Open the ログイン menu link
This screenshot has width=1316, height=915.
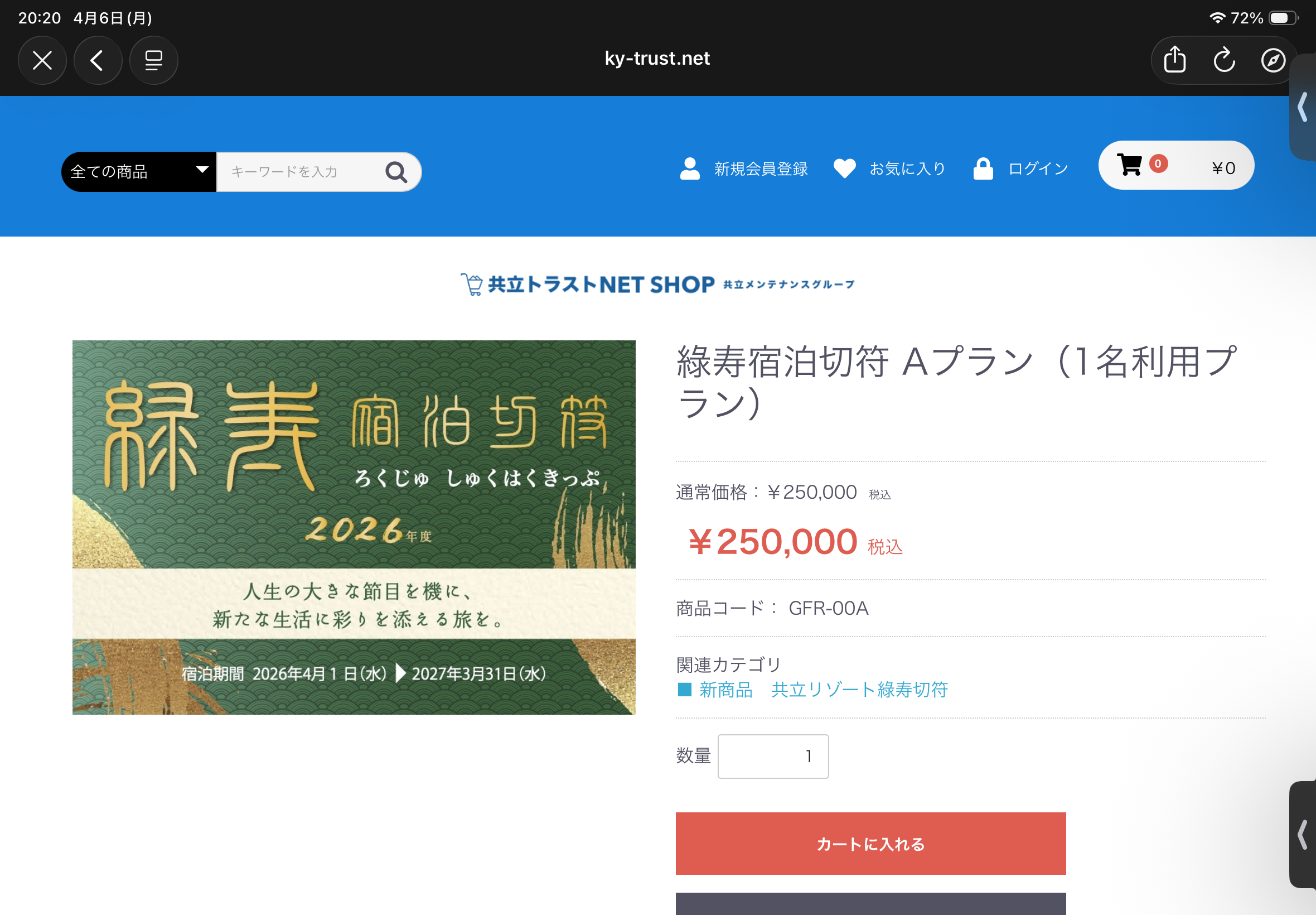coord(1038,168)
